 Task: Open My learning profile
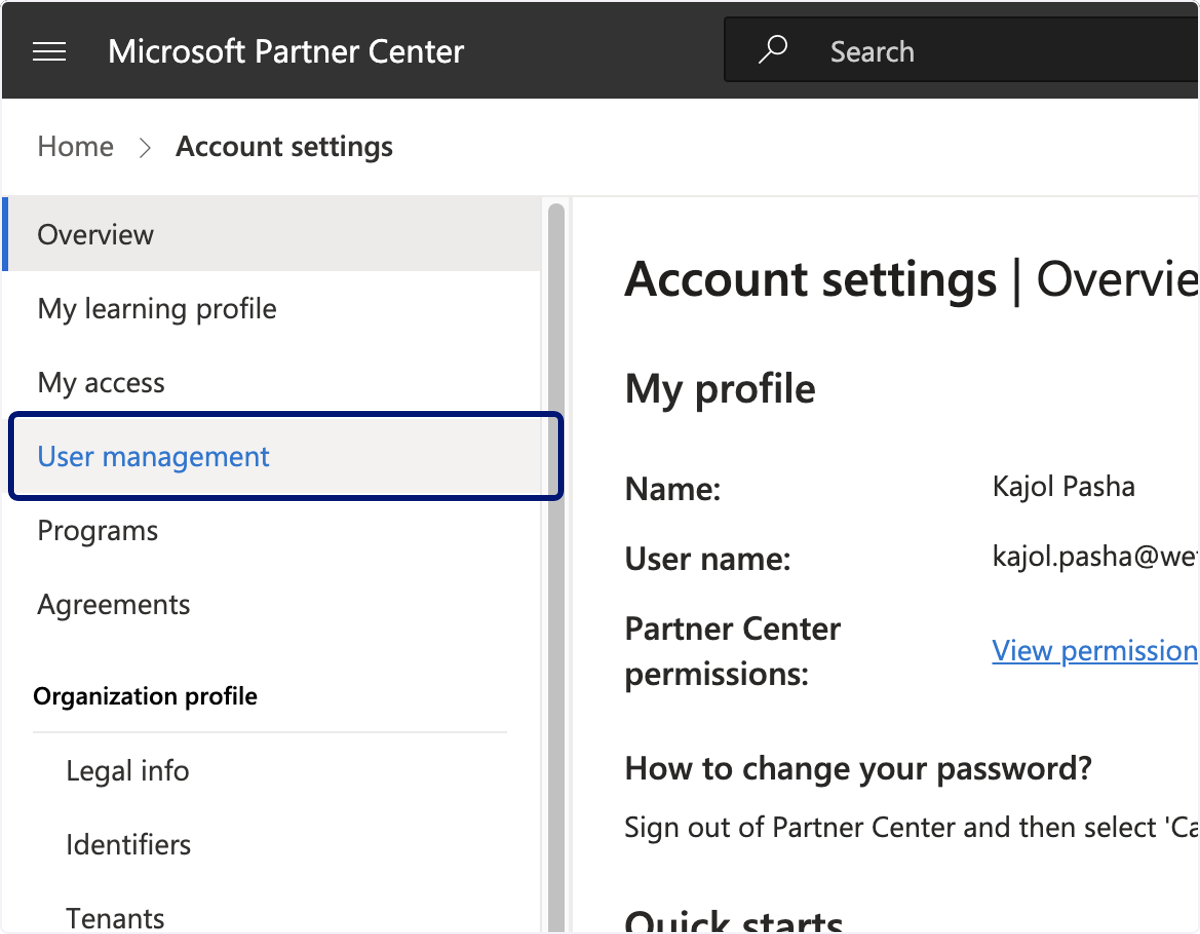click(272, 308)
